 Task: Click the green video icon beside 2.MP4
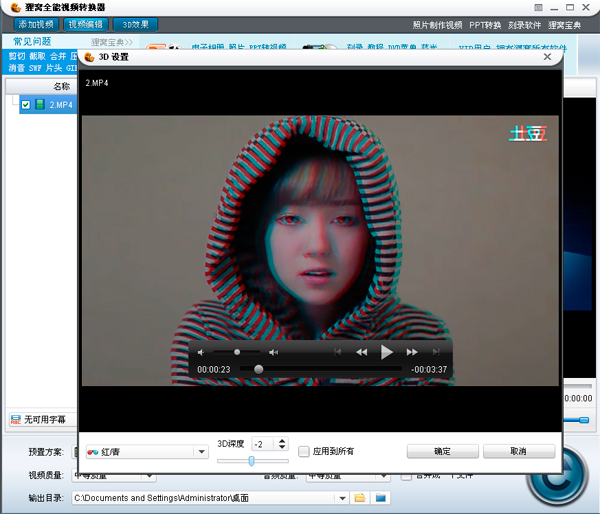click(40, 104)
